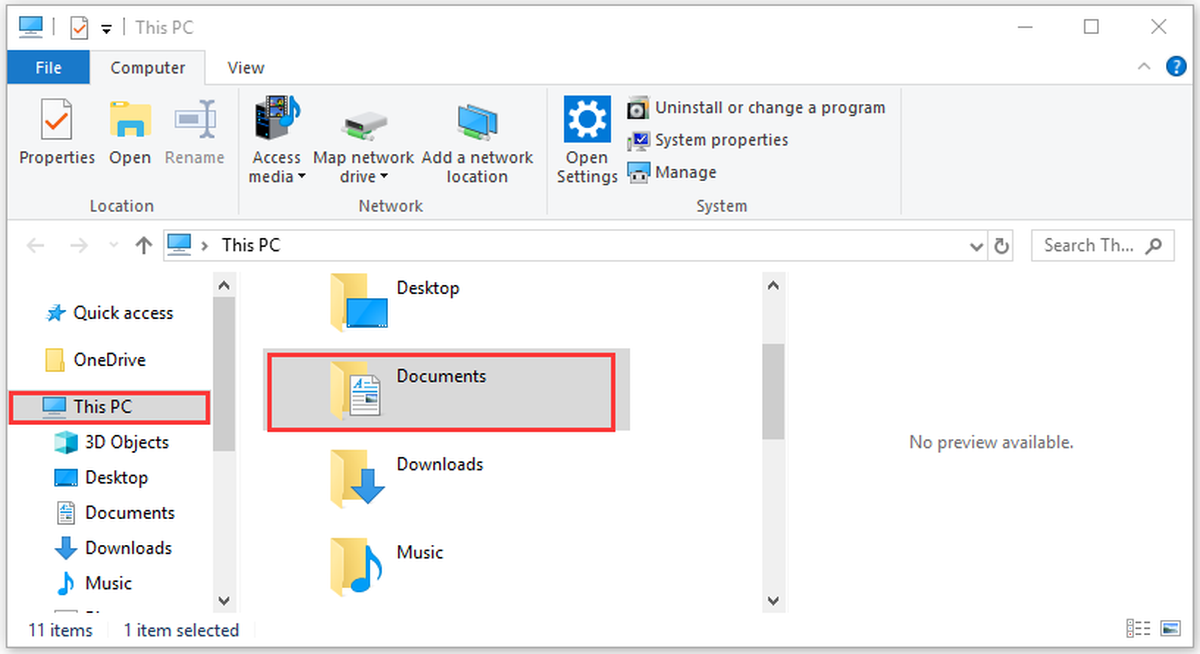
Task: Open the File tab
Action: [x=48, y=68]
